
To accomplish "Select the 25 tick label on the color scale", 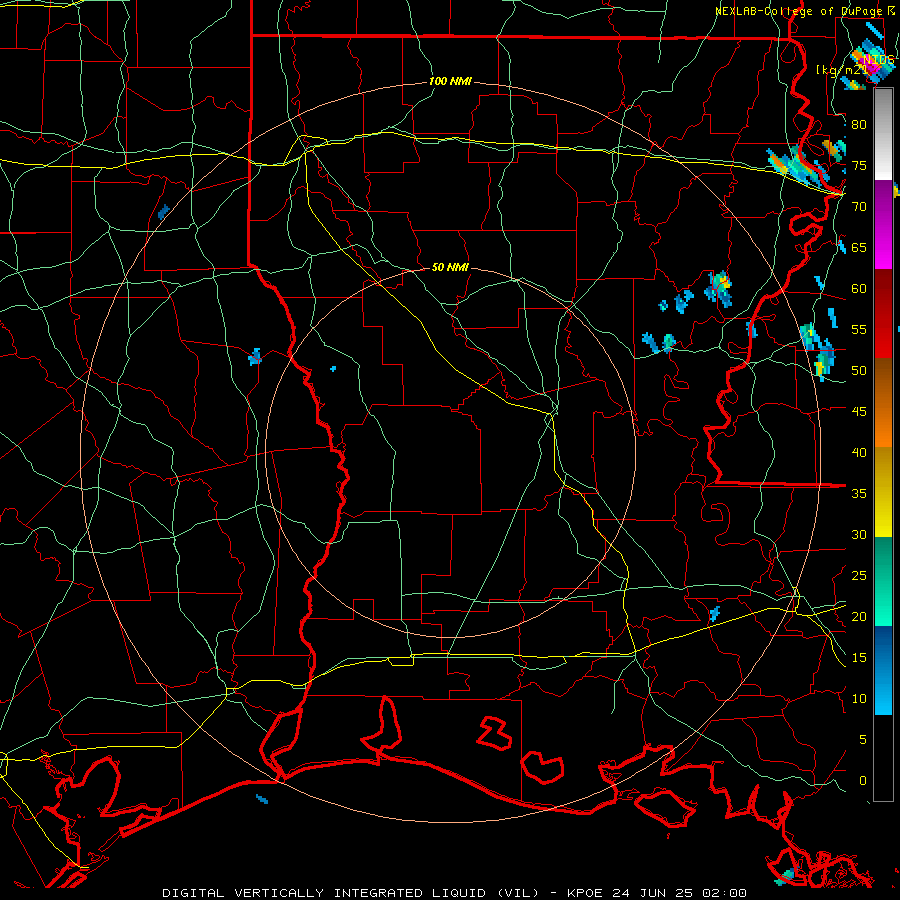I will [859, 576].
